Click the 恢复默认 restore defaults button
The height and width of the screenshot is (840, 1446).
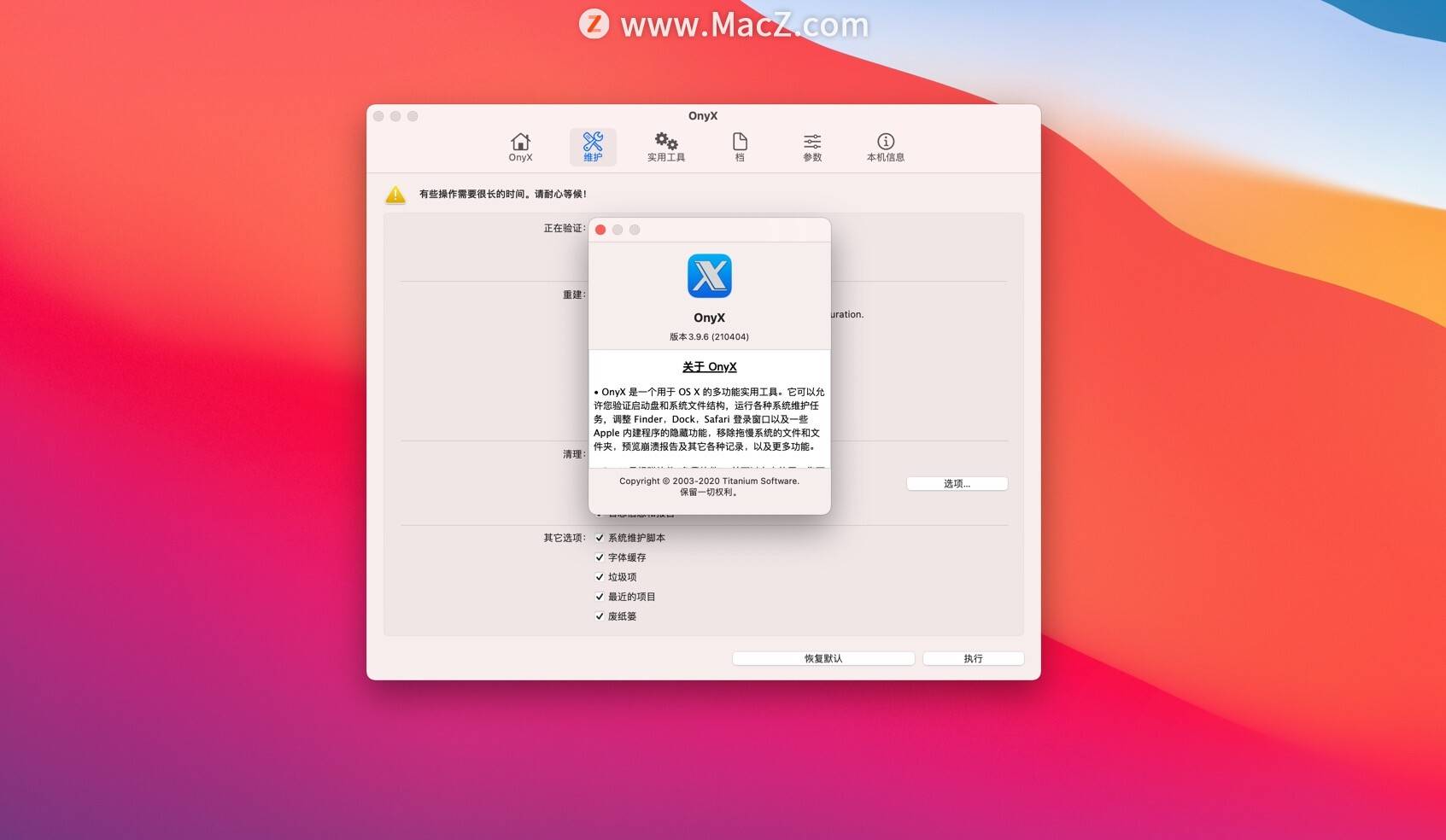click(823, 658)
